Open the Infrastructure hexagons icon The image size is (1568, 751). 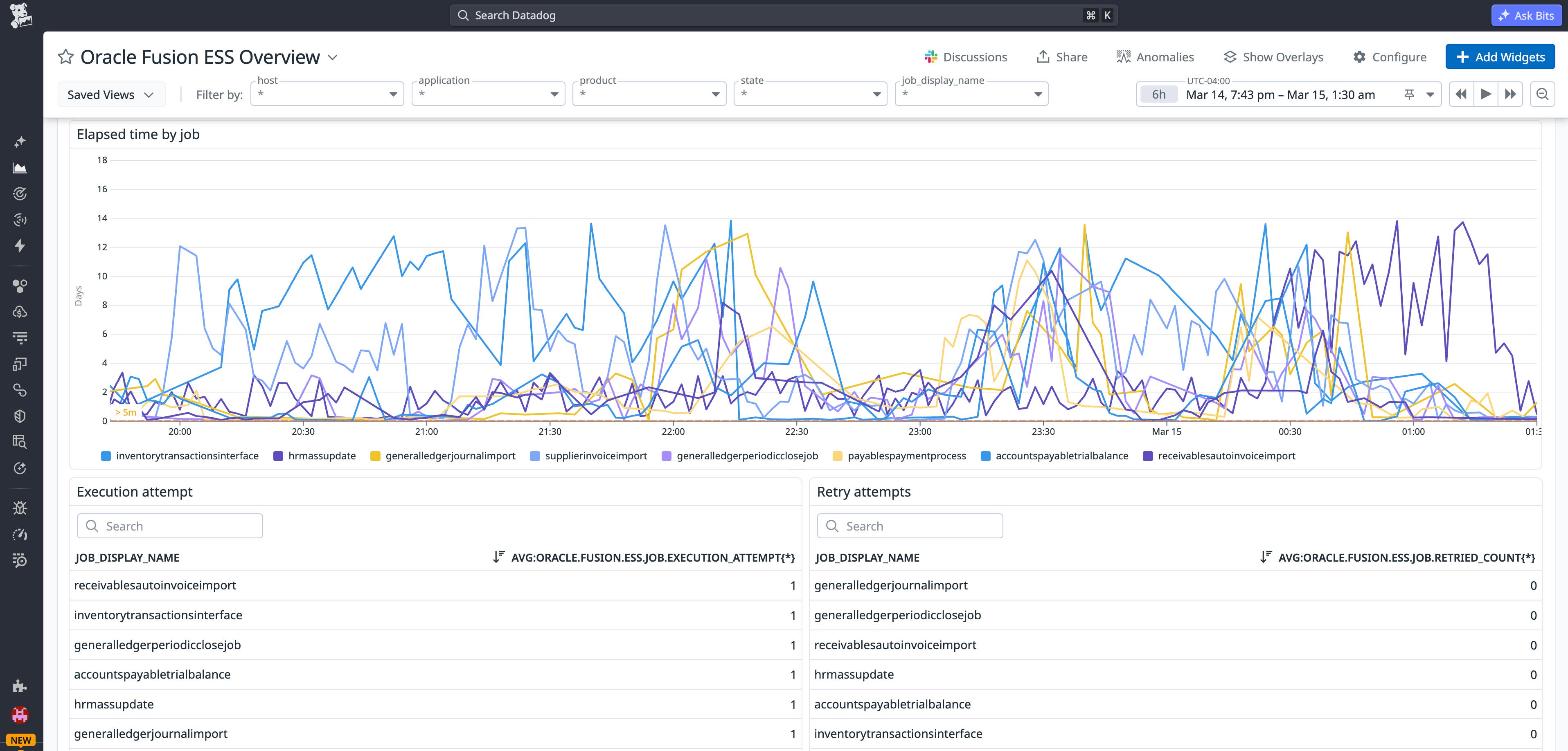(x=20, y=286)
